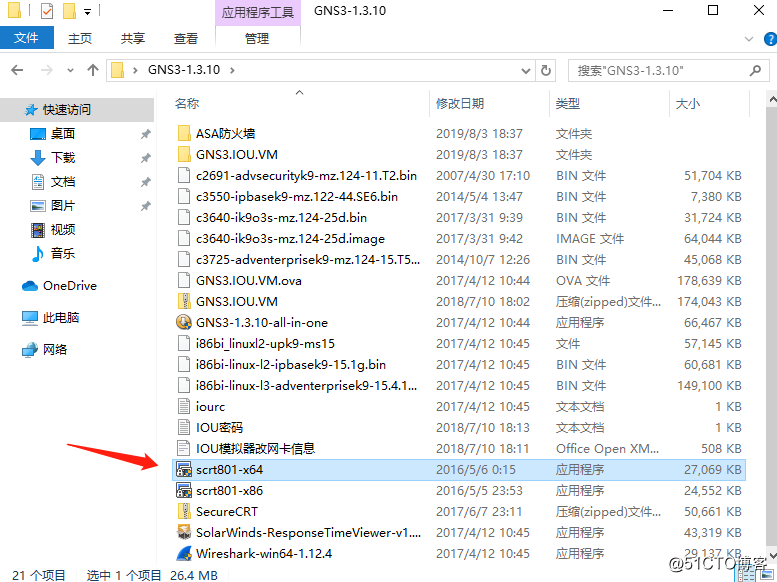Sort by the 名称 column header
777x582 pixels.
click(x=187, y=103)
